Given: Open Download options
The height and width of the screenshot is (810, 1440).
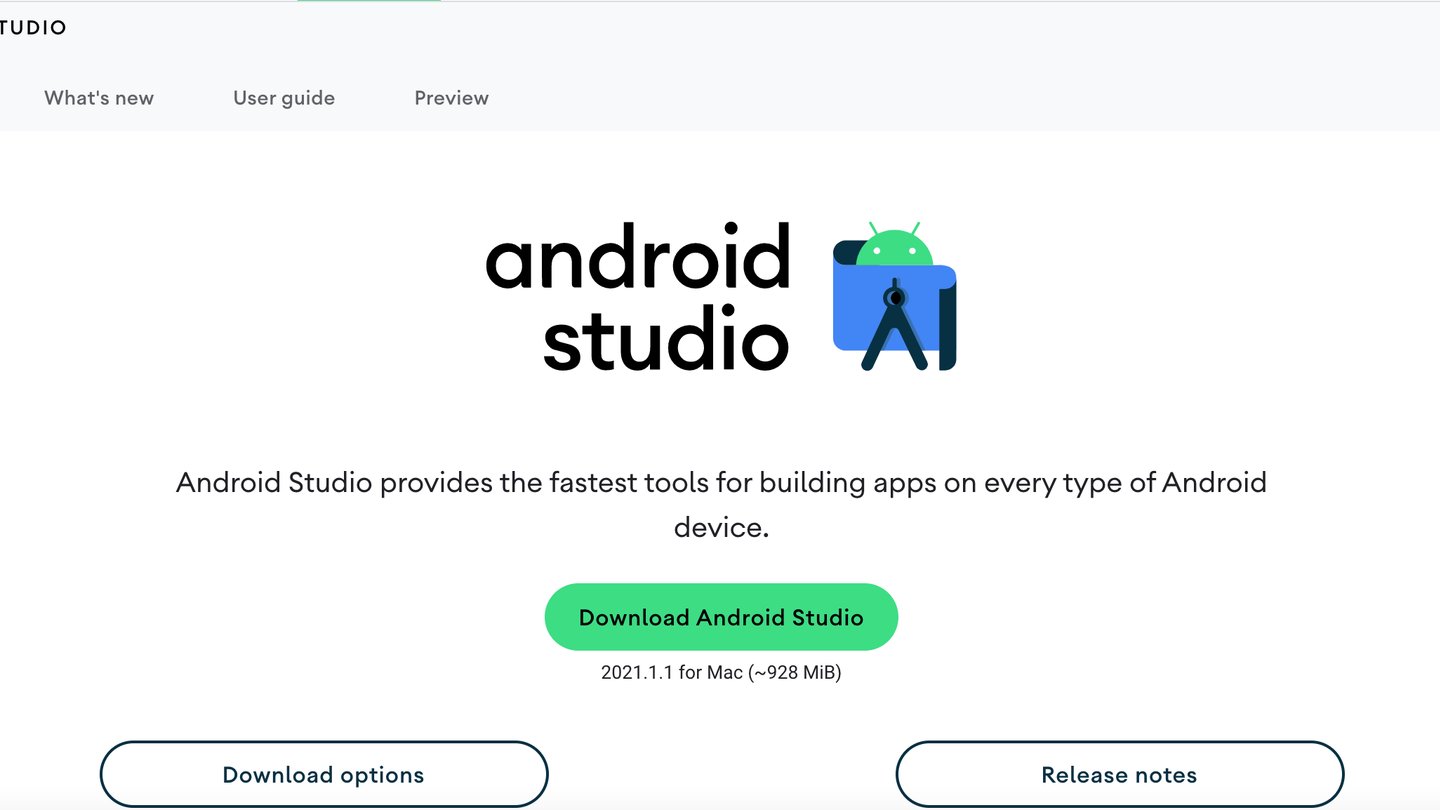Looking at the screenshot, I should click(x=324, y=774).
